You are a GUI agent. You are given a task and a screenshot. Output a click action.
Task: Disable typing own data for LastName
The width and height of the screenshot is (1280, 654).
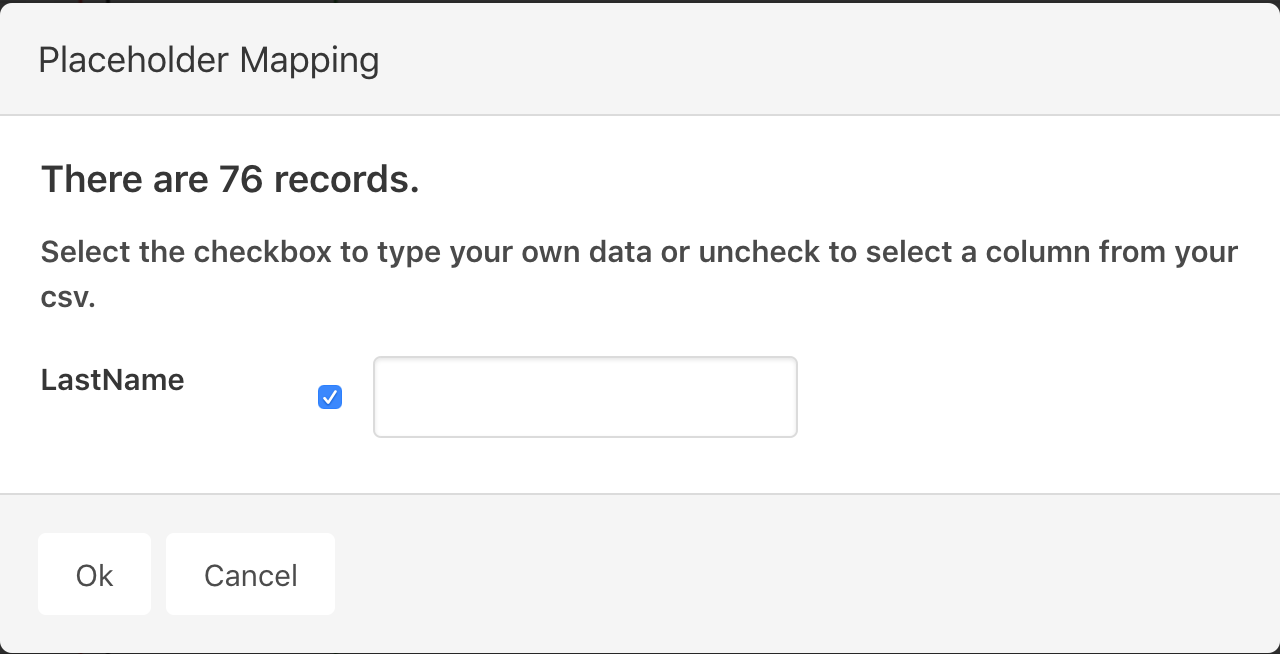click(x=330, y=397)
